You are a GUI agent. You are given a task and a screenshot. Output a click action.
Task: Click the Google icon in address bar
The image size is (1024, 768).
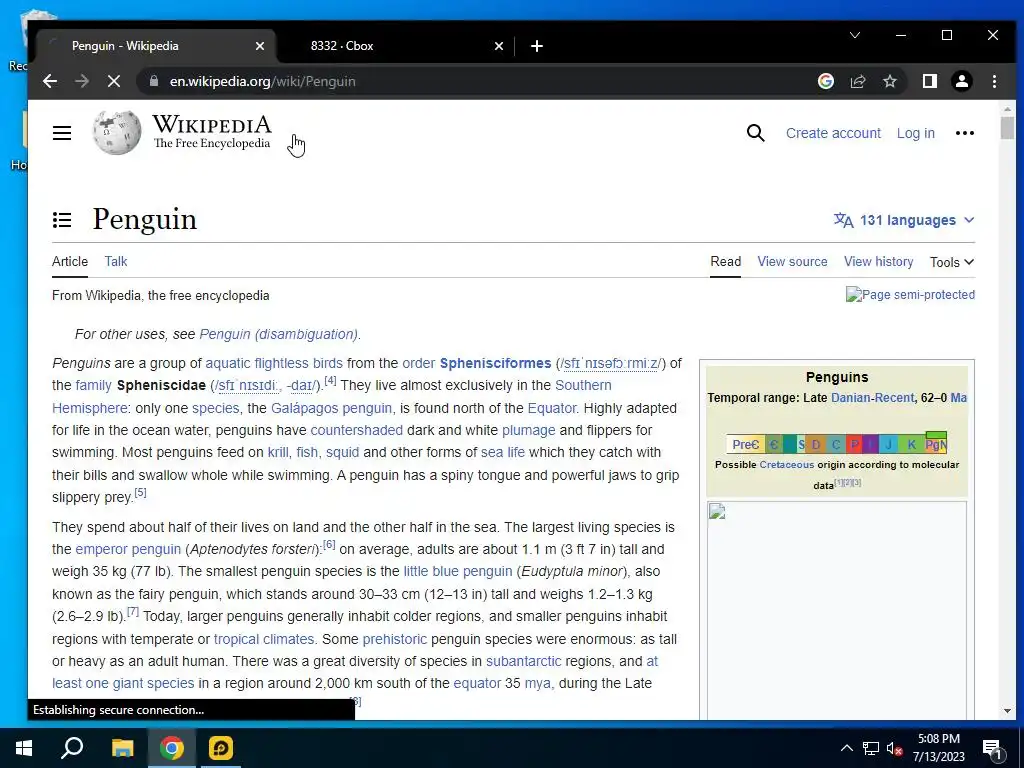825,81
